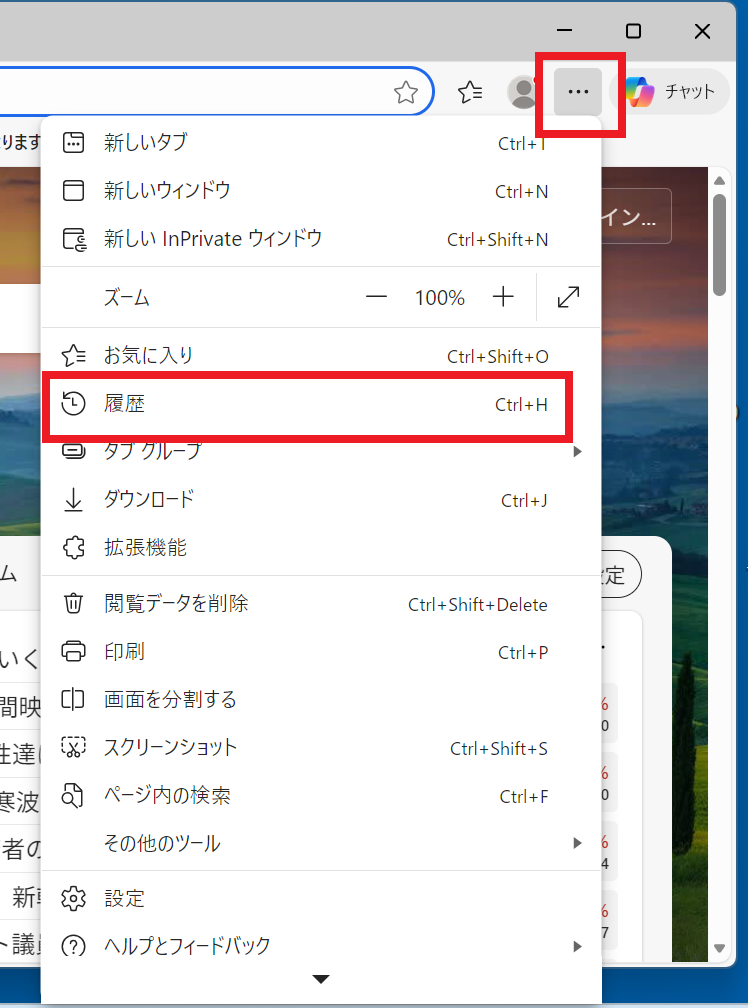Open 新しいウィンドウ from the menu

coord(167,191)
